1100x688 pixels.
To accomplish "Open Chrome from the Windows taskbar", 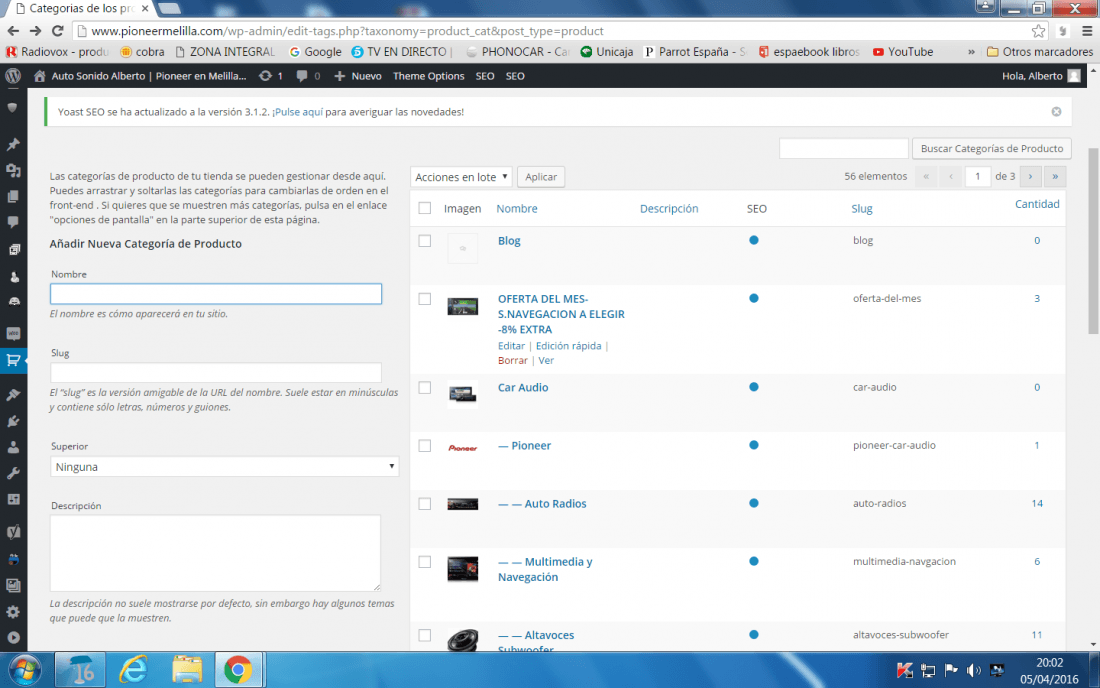I will (239, 670).
